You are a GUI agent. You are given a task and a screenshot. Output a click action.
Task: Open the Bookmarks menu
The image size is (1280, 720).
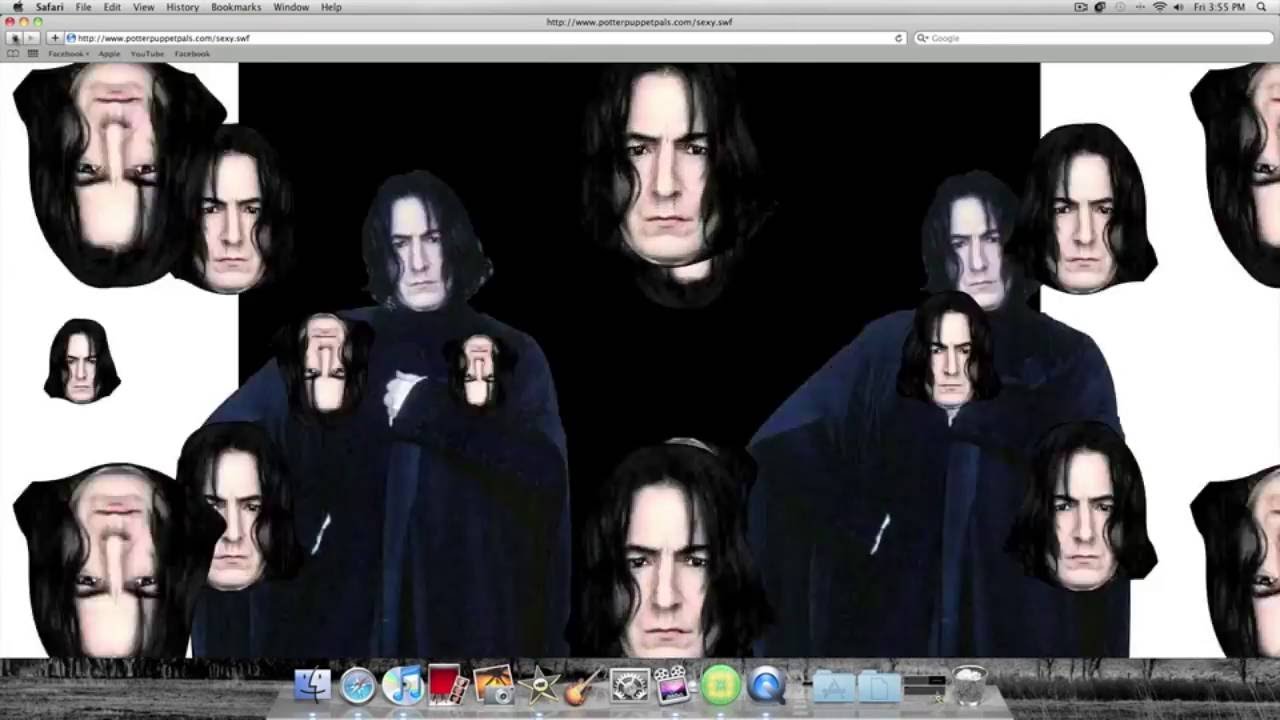(236, 7)
